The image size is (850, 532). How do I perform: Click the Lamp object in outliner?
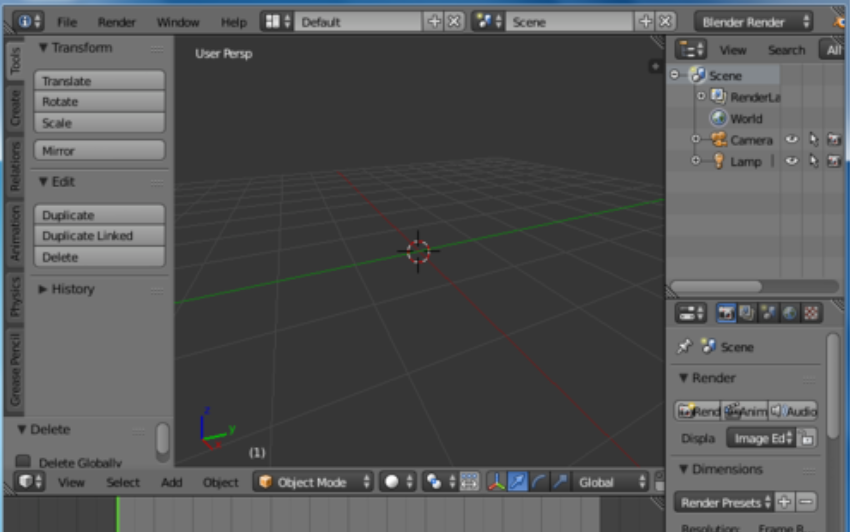(x=745, y=161)
